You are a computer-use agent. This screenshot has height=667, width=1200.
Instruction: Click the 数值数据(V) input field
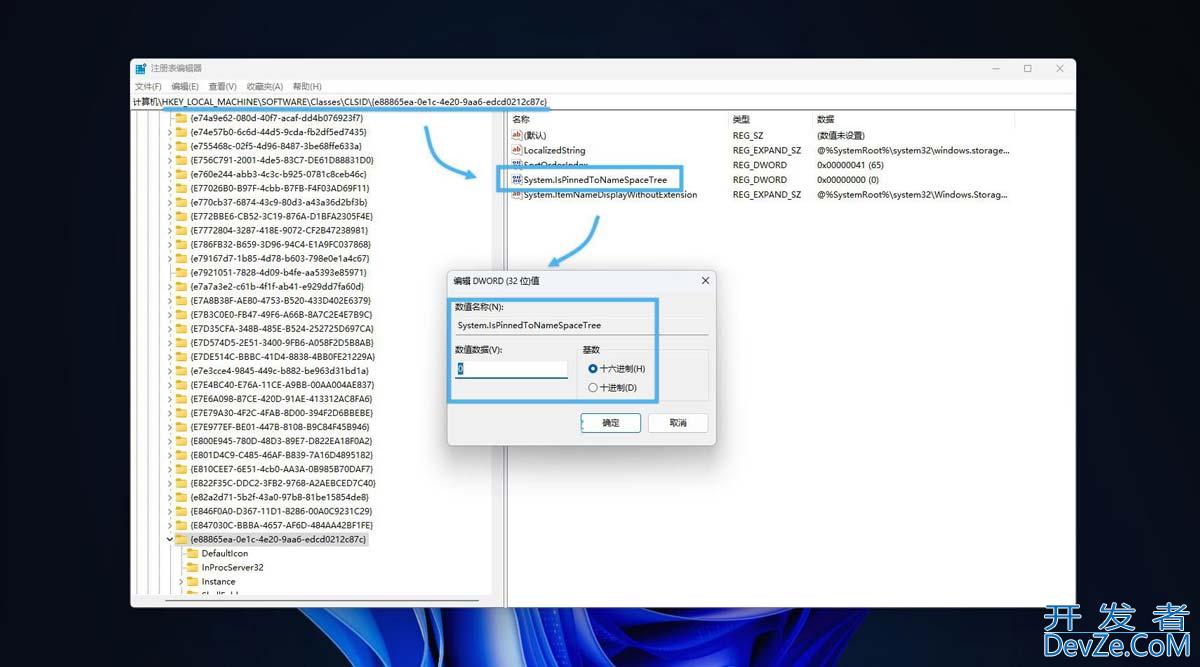(511, 369)
